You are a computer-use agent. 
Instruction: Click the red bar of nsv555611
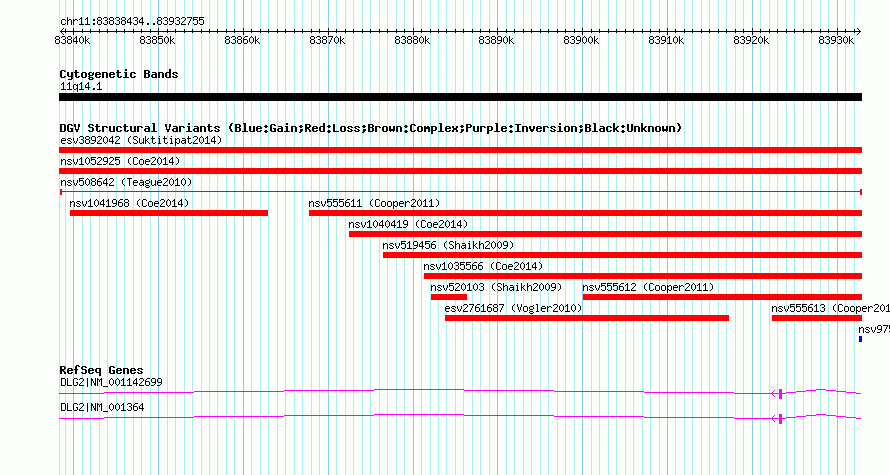[585, 213]
